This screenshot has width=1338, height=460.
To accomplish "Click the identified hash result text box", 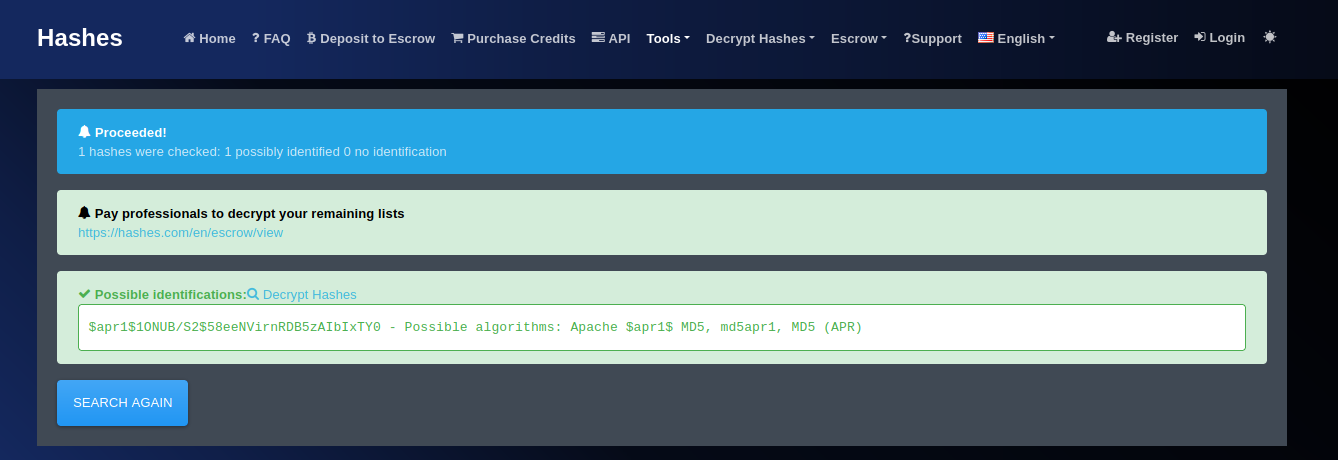I will coord(661,327).
